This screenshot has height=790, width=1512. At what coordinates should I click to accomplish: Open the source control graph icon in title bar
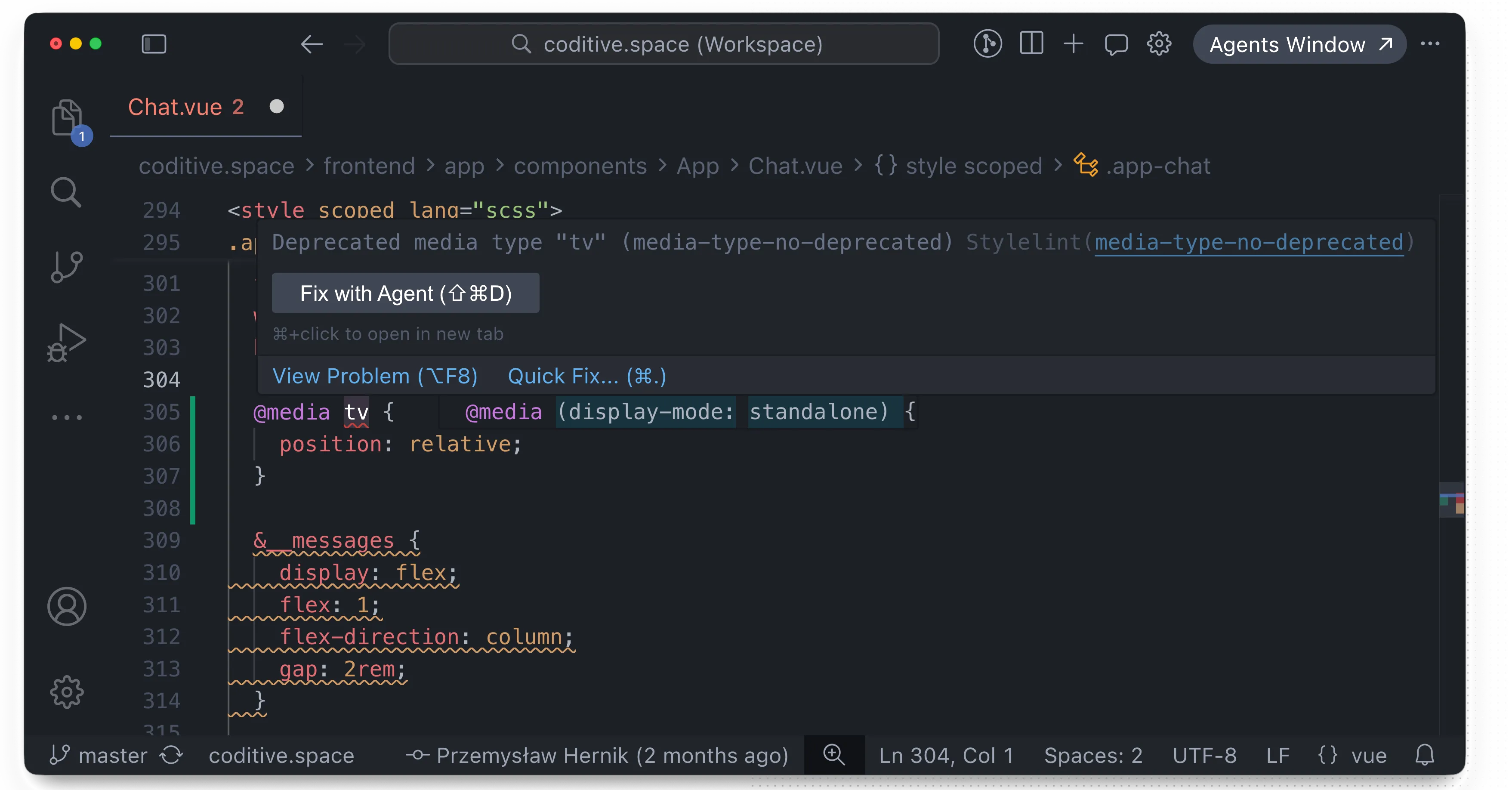click(987, 44)
